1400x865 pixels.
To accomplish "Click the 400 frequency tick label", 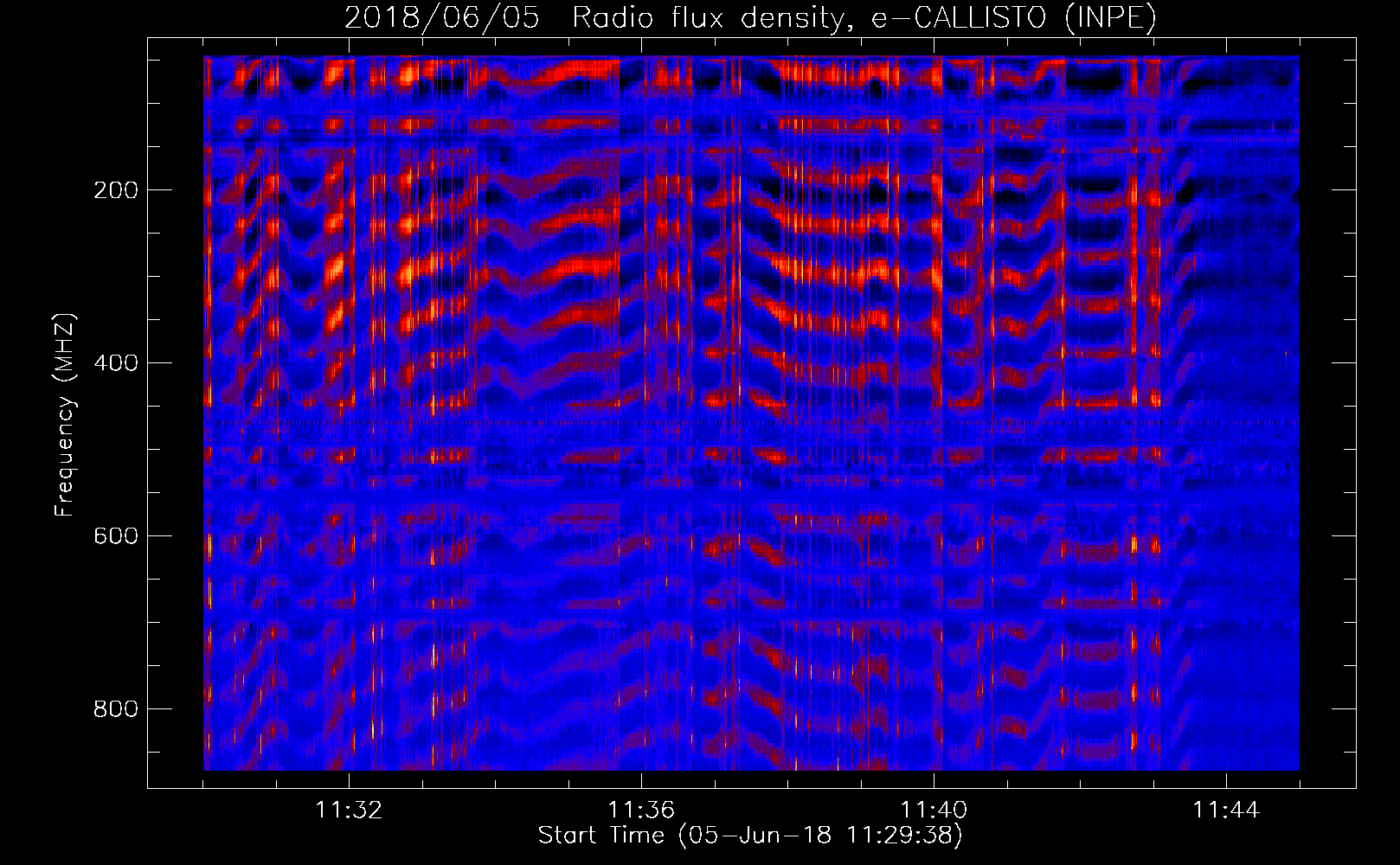I will tap(116, 363).
